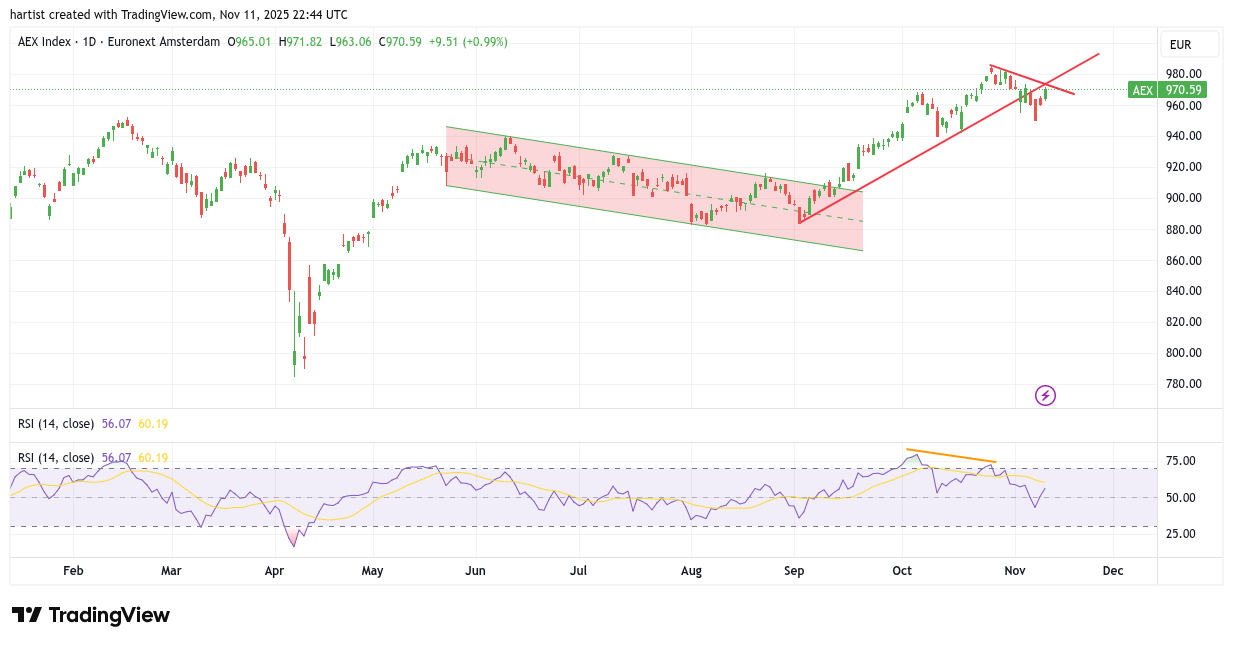Click the 780.00 level on price scale

pos(1183,384)
